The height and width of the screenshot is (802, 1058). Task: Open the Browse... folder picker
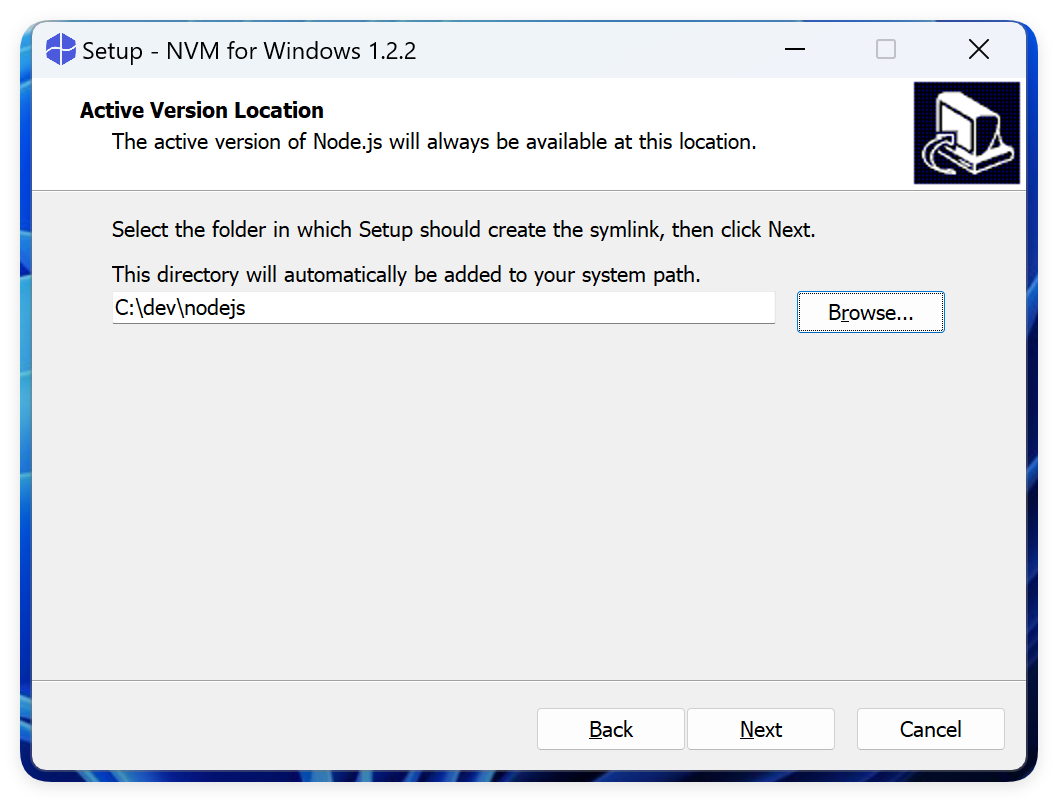[870, 312]
